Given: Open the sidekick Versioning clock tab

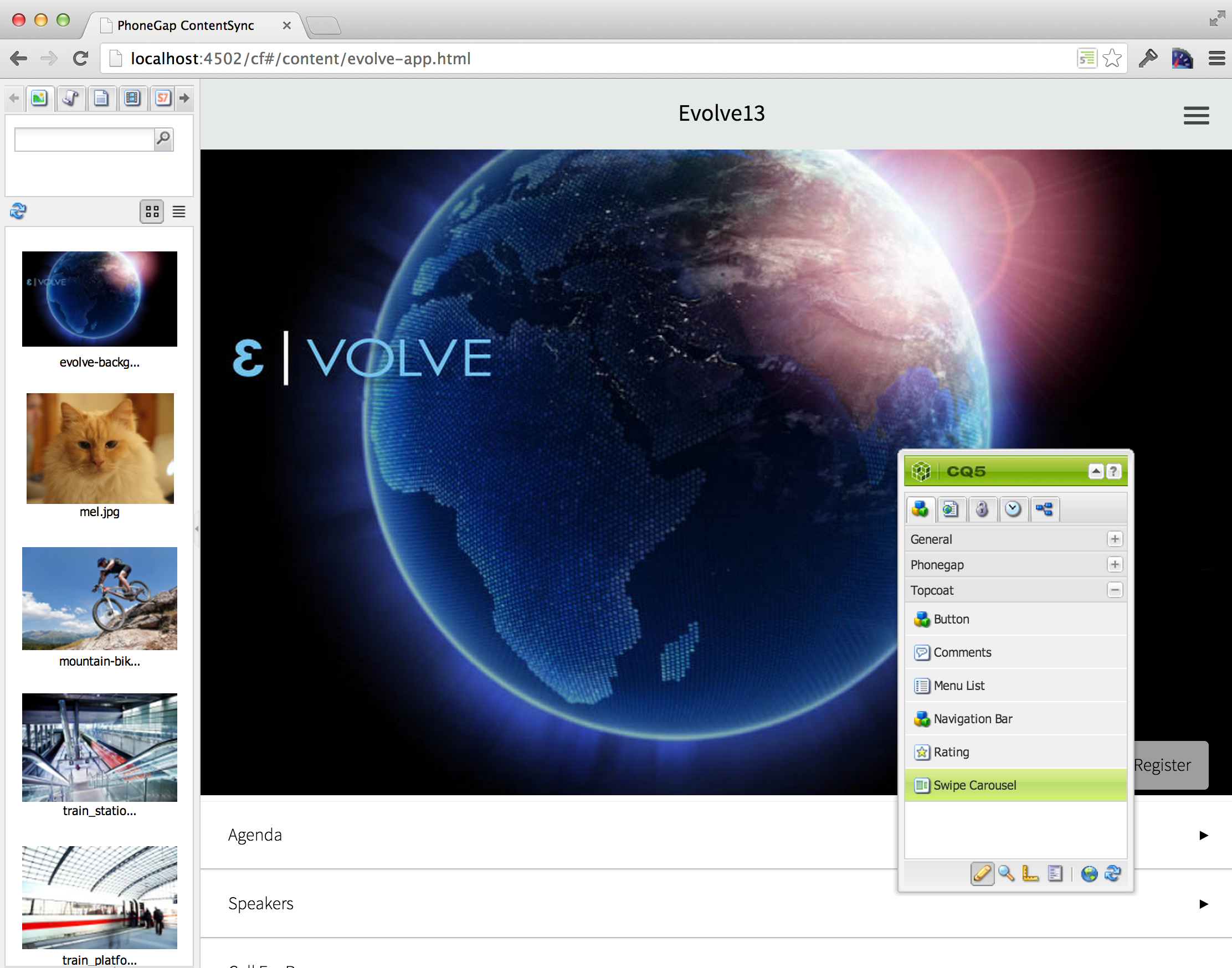Looking at the screenshot, I should [1013, 509].
